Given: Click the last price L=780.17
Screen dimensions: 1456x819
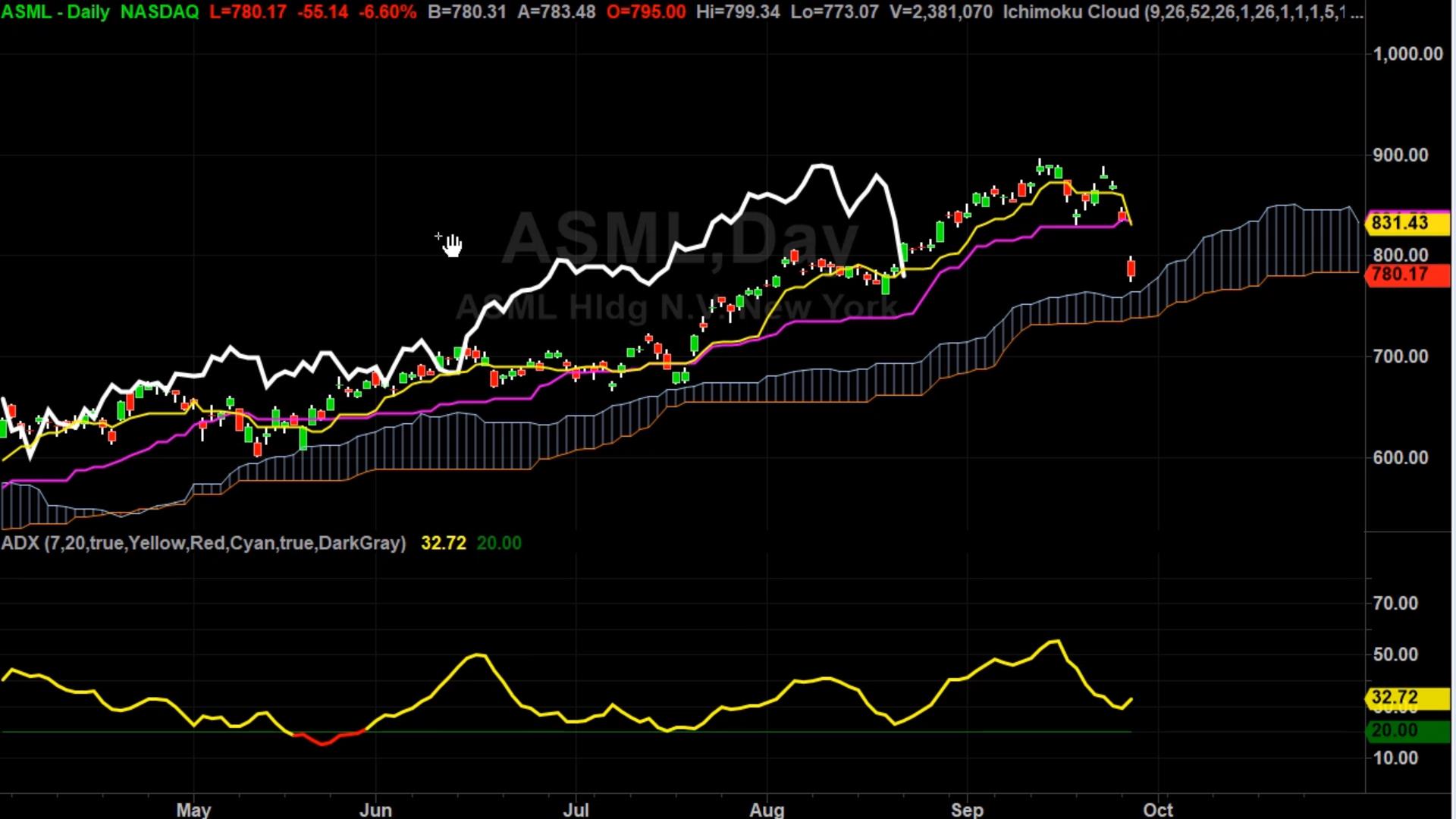Looking at the screenshot, I should click(248, 12).
